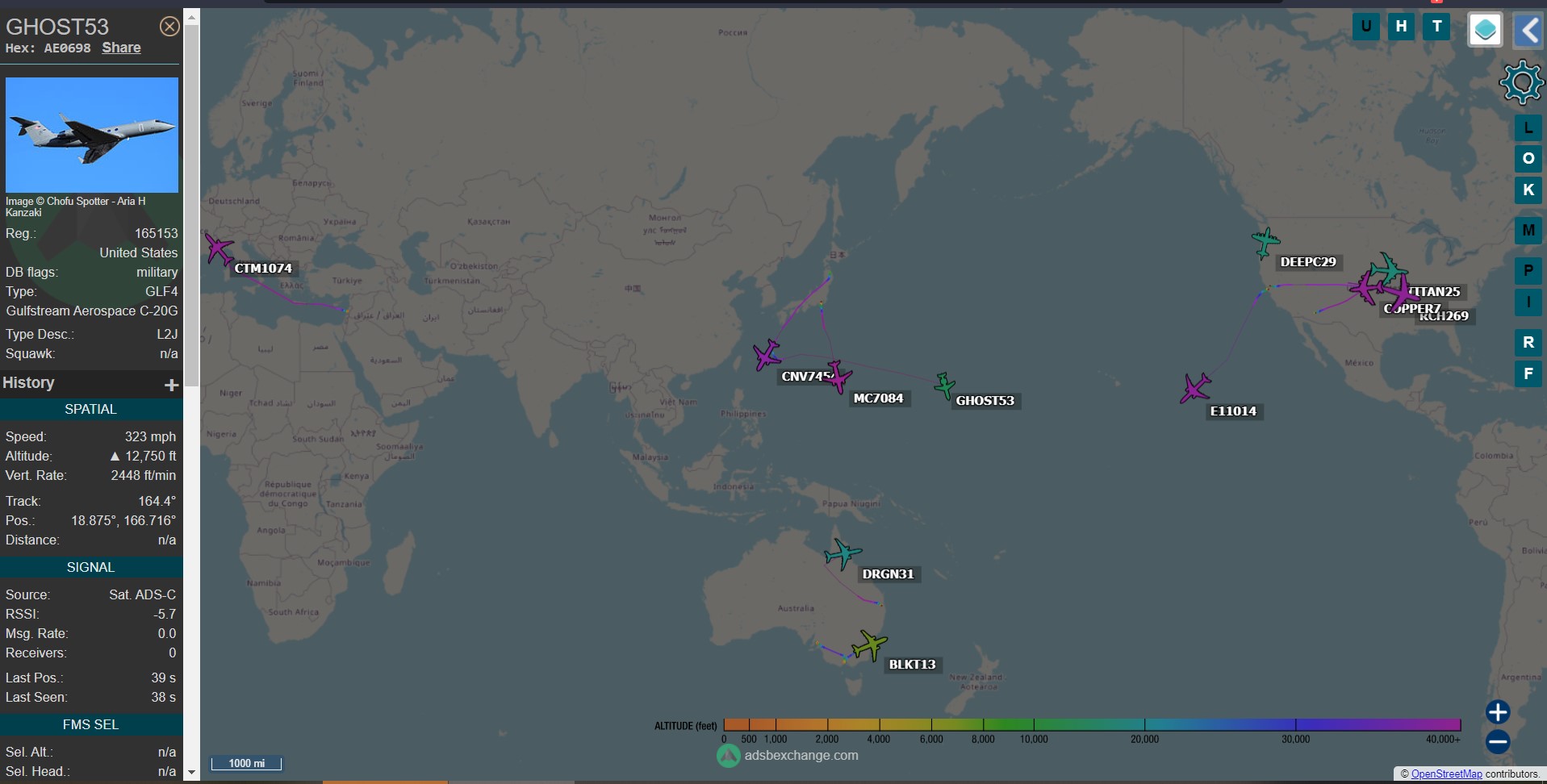
Task: Click the Hex AE0698 value
Action: coord(67,48)
